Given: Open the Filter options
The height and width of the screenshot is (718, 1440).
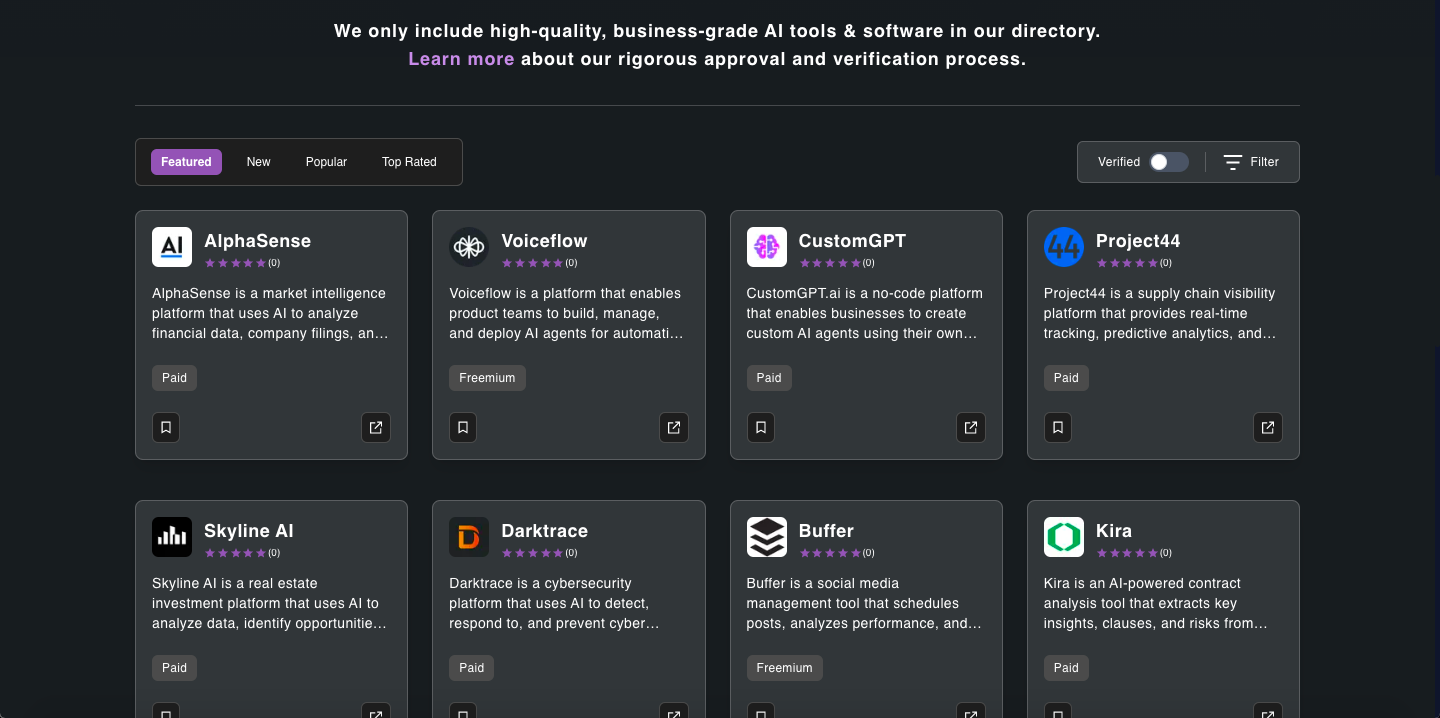Looking at the screenshot, I should [x=1252, y=162].
